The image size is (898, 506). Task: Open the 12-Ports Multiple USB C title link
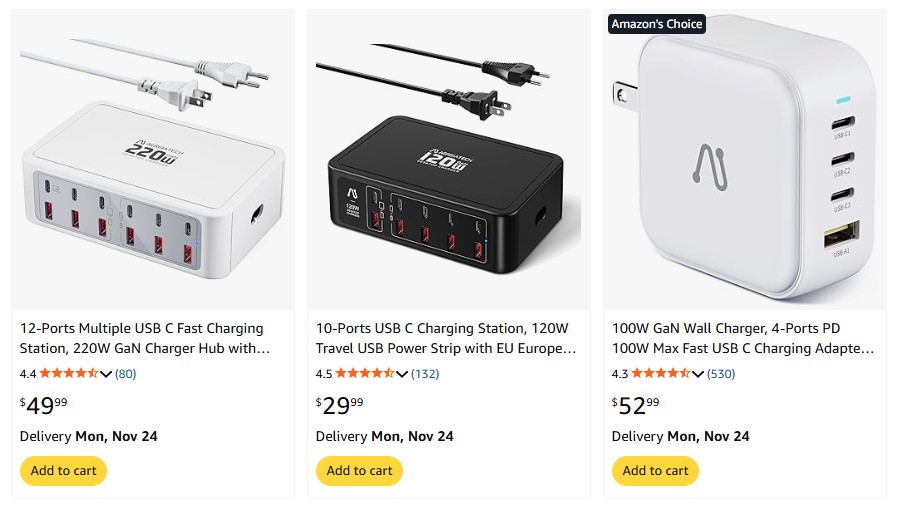pos(142,338)
